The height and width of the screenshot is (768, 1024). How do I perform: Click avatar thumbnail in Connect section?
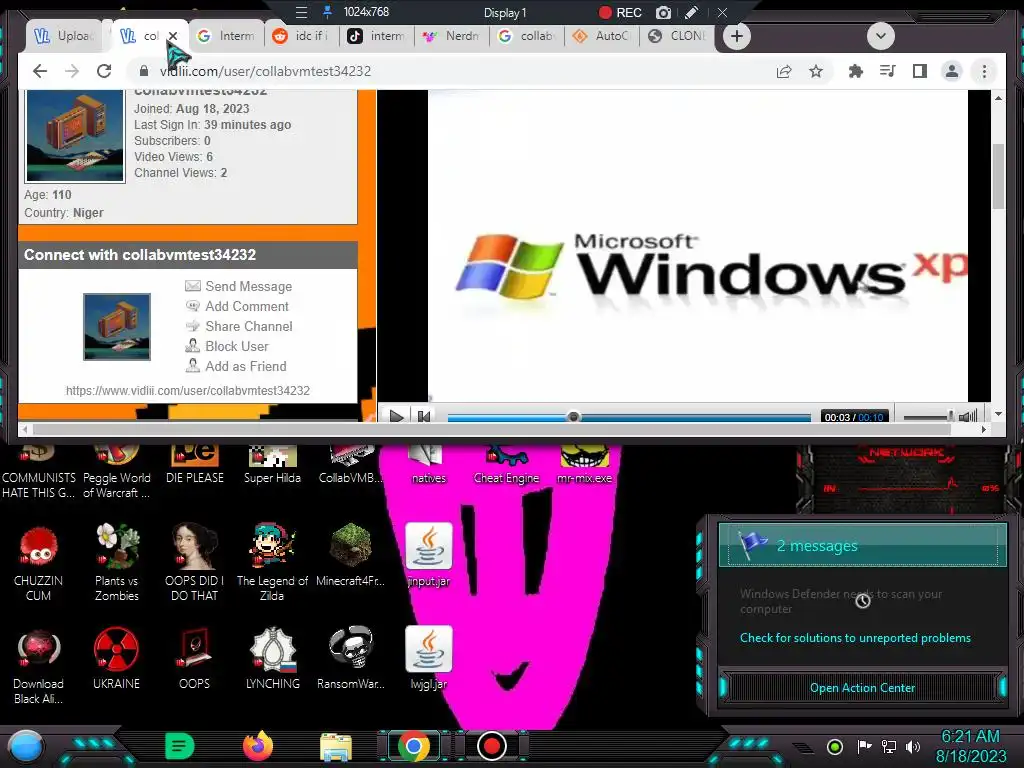(x=117, y=327)
